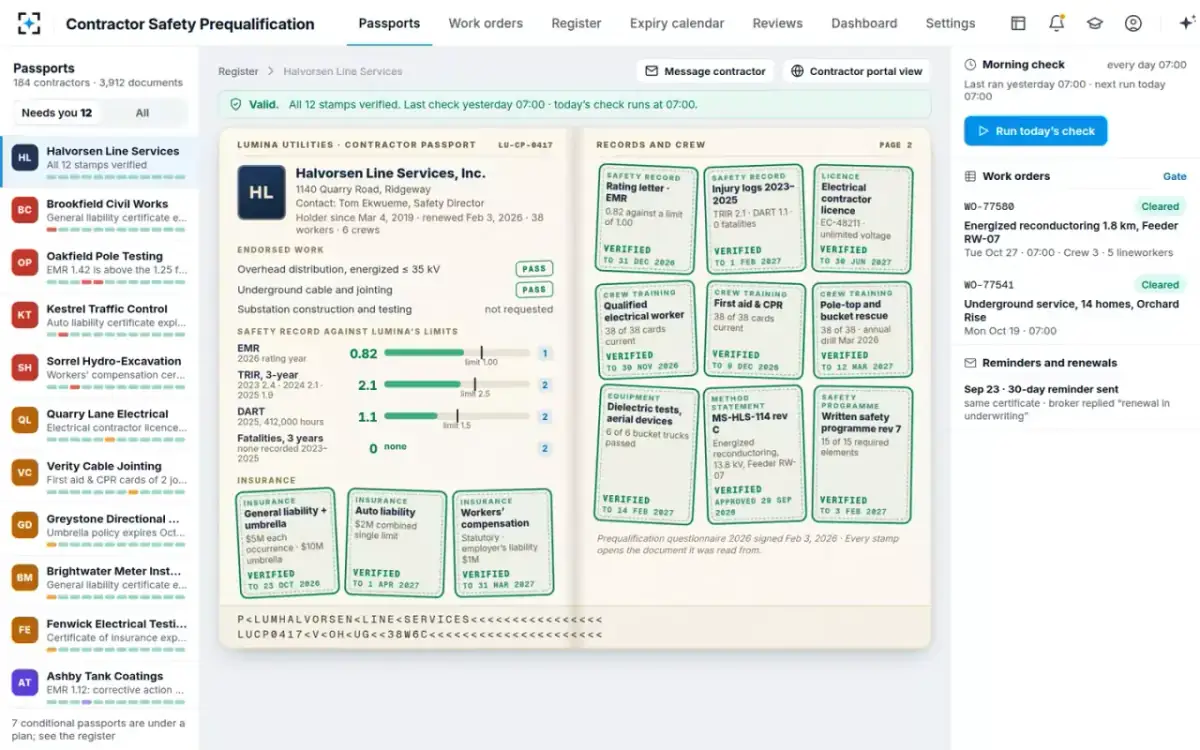Open the user account icon
1200x750 pixels.
(x=1133, y=23)
